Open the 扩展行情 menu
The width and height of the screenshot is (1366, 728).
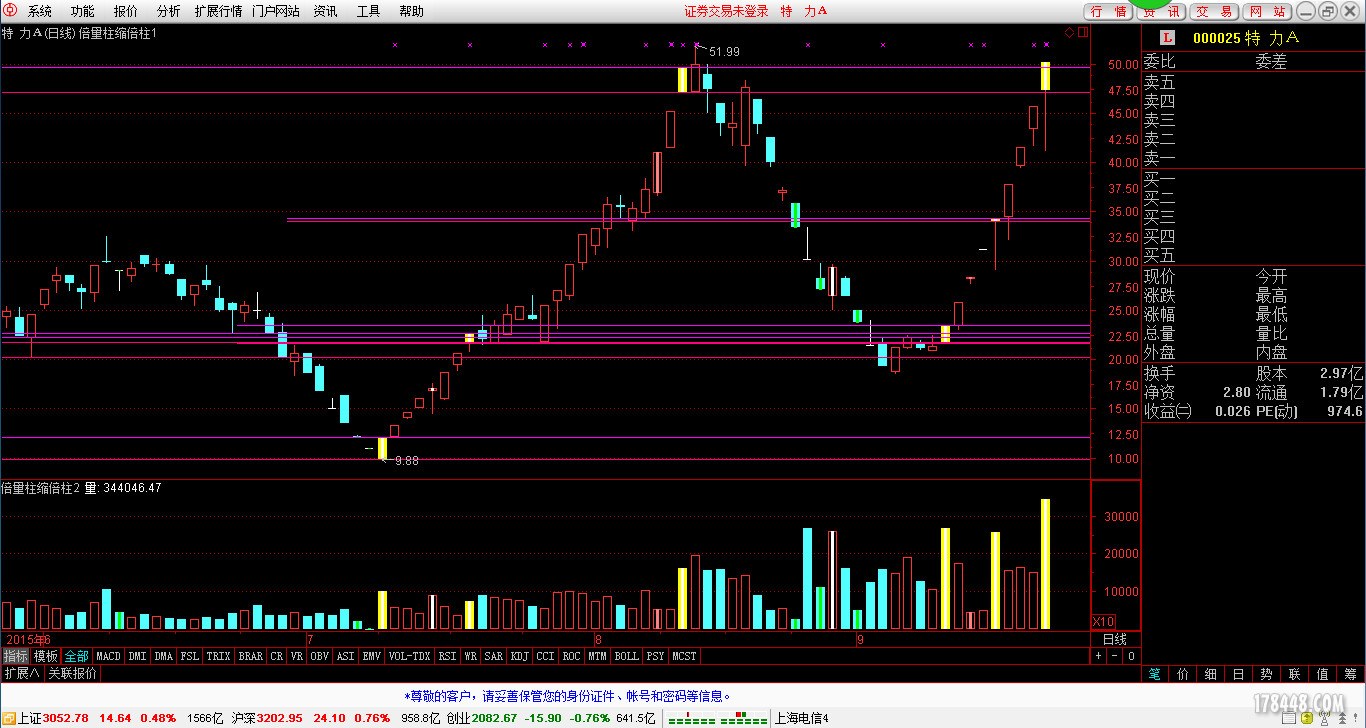[x=218, y=11]
